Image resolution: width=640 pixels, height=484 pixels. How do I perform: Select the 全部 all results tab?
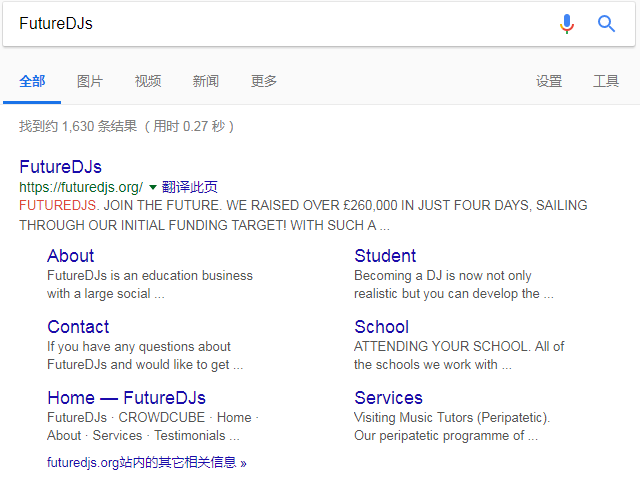click(32, 81)
